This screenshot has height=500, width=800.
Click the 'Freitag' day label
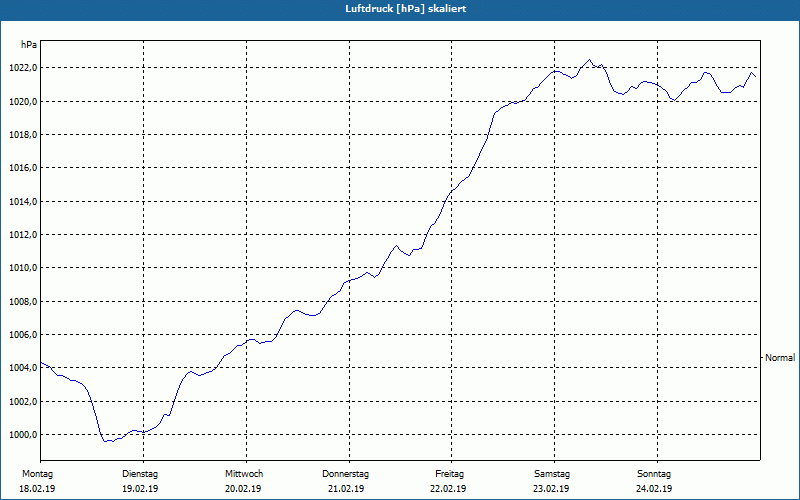[x=449, y=474]
